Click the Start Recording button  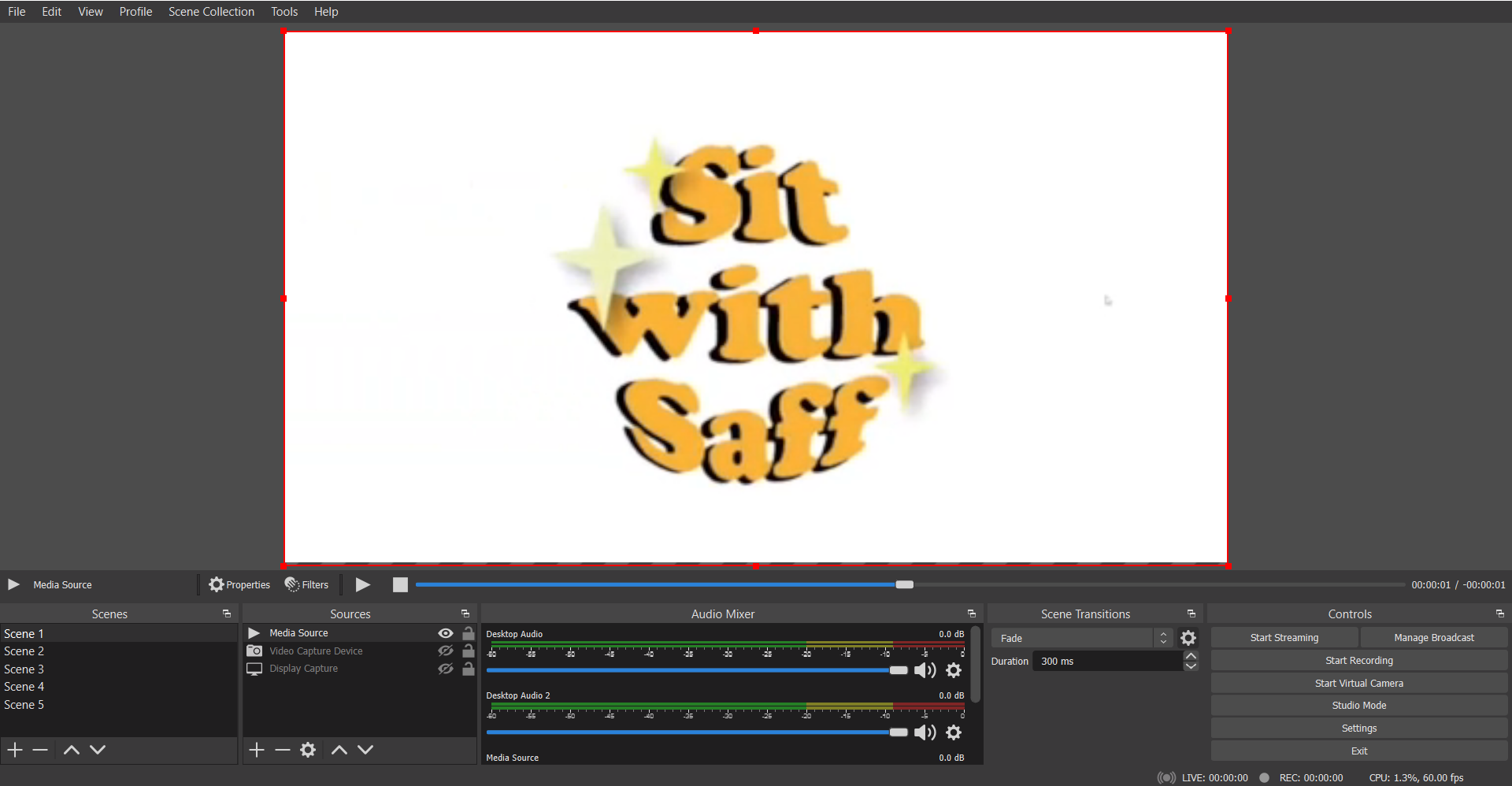1358,661
